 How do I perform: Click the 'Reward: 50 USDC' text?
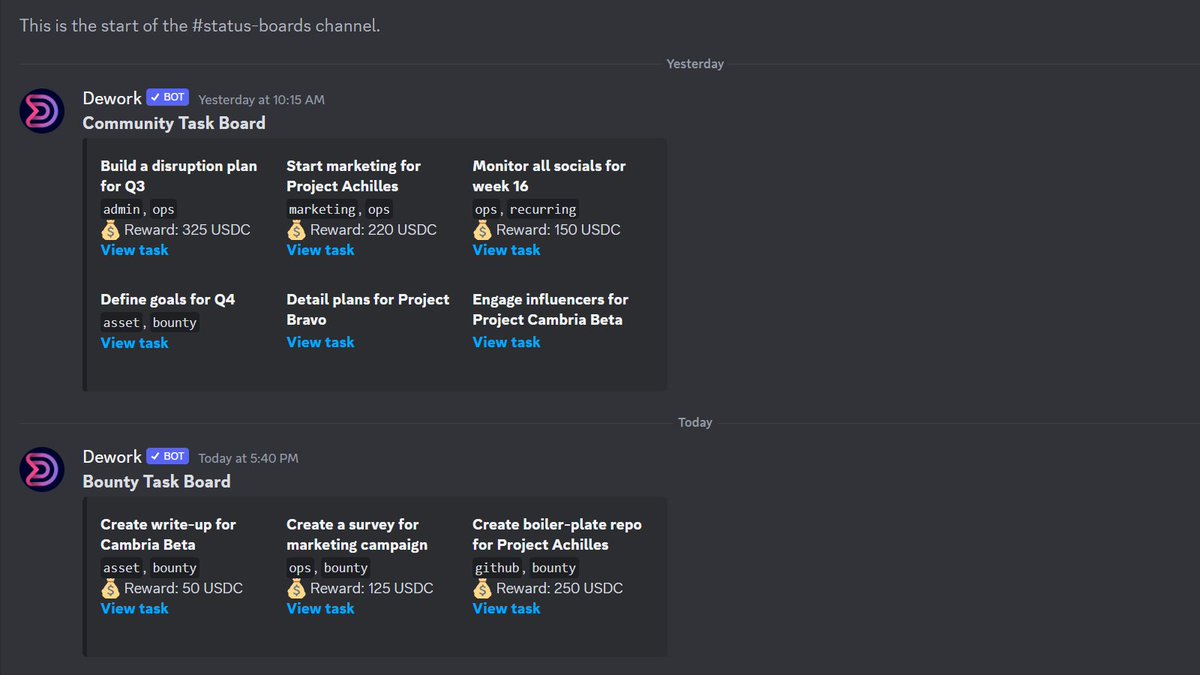[183, 588]
